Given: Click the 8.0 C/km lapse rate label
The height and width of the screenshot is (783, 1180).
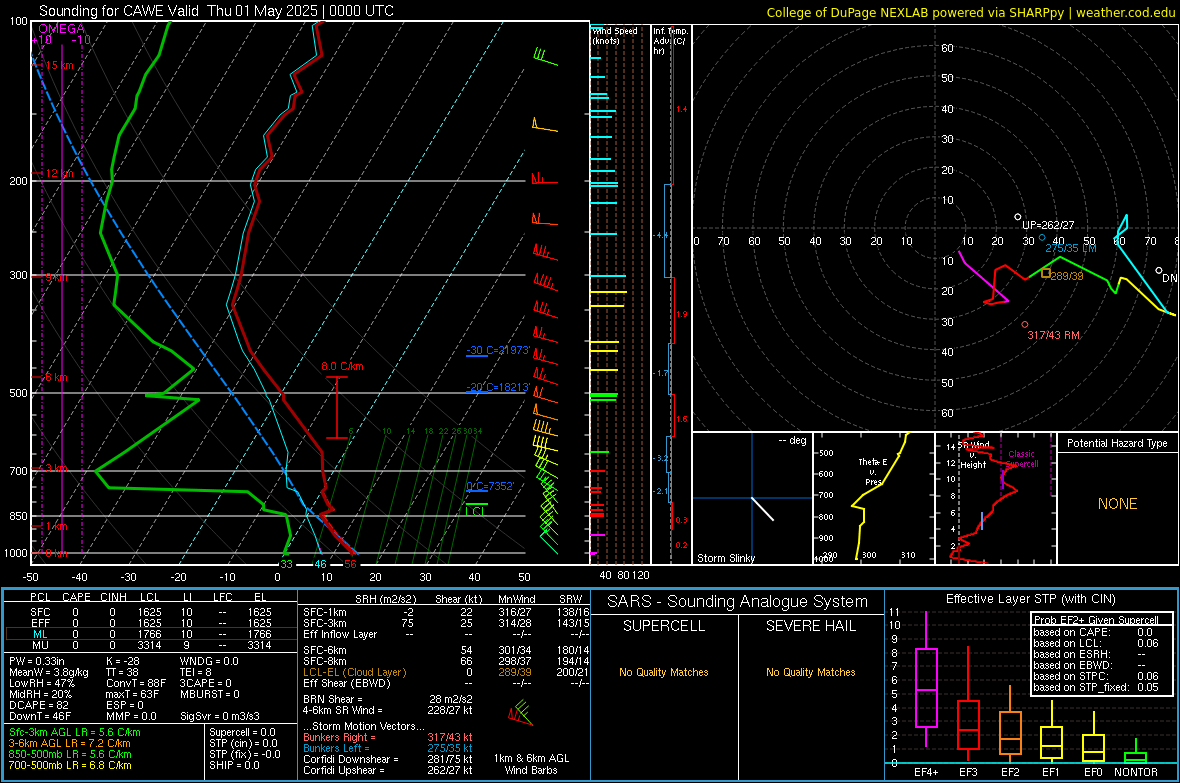Looking at the screenshot, I should click(342, 367).
